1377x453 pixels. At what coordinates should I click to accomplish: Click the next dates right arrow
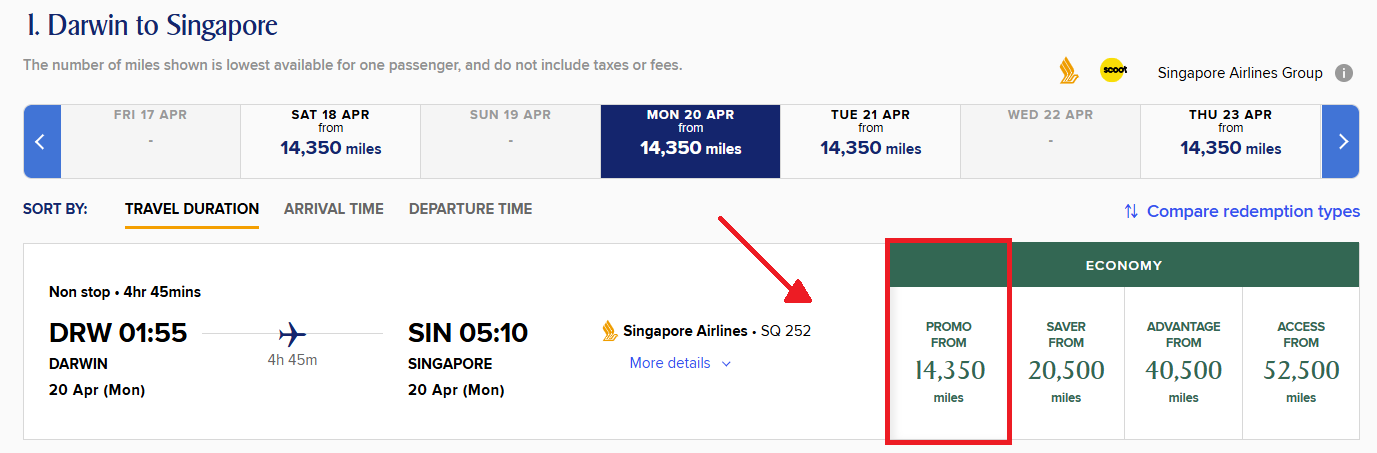tap(1341, 142)
